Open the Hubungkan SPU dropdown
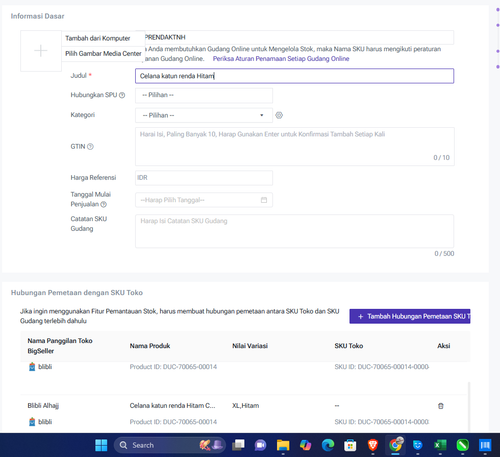 point(204,95)
